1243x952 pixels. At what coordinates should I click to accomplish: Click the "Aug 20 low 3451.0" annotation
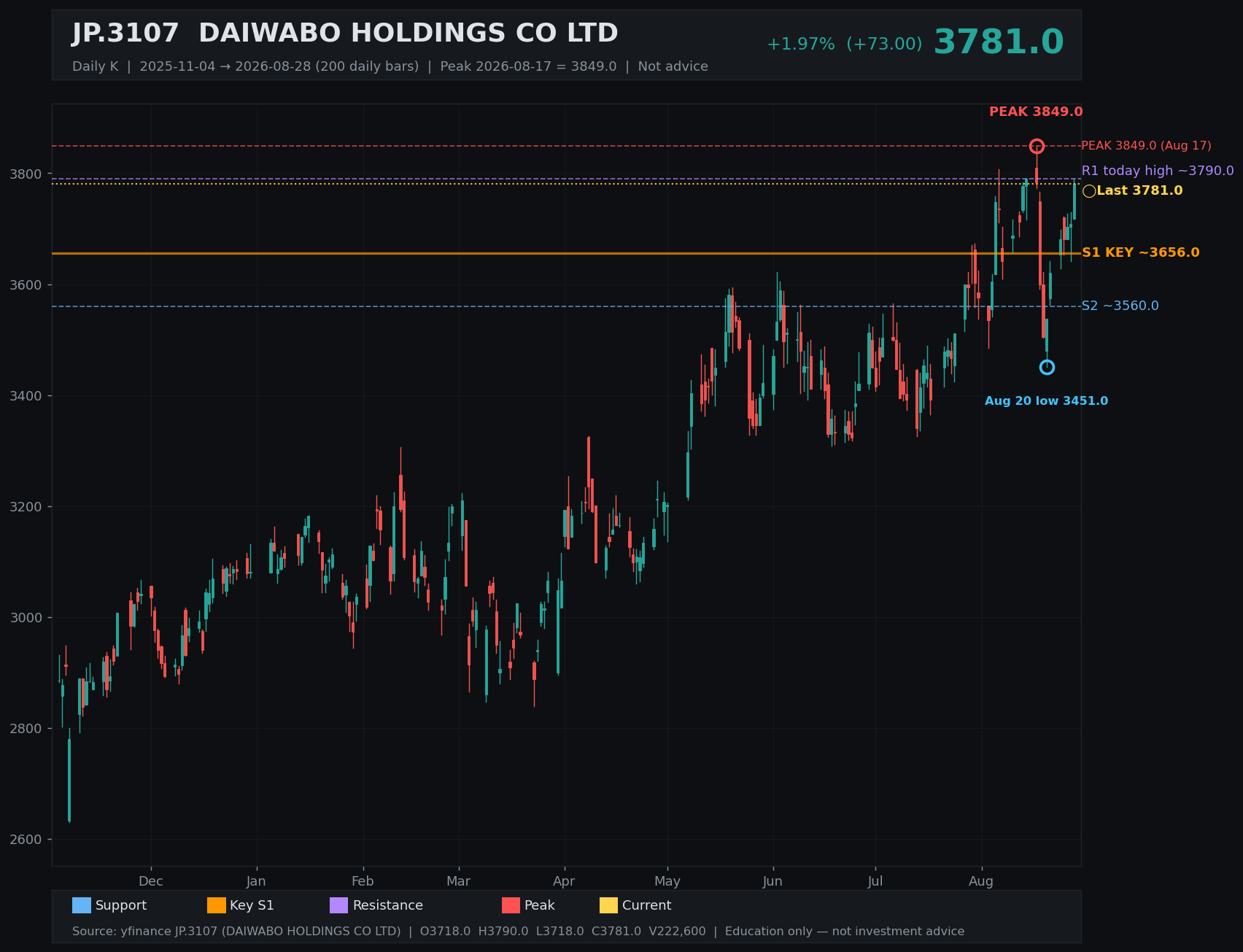click(1046, 401)
